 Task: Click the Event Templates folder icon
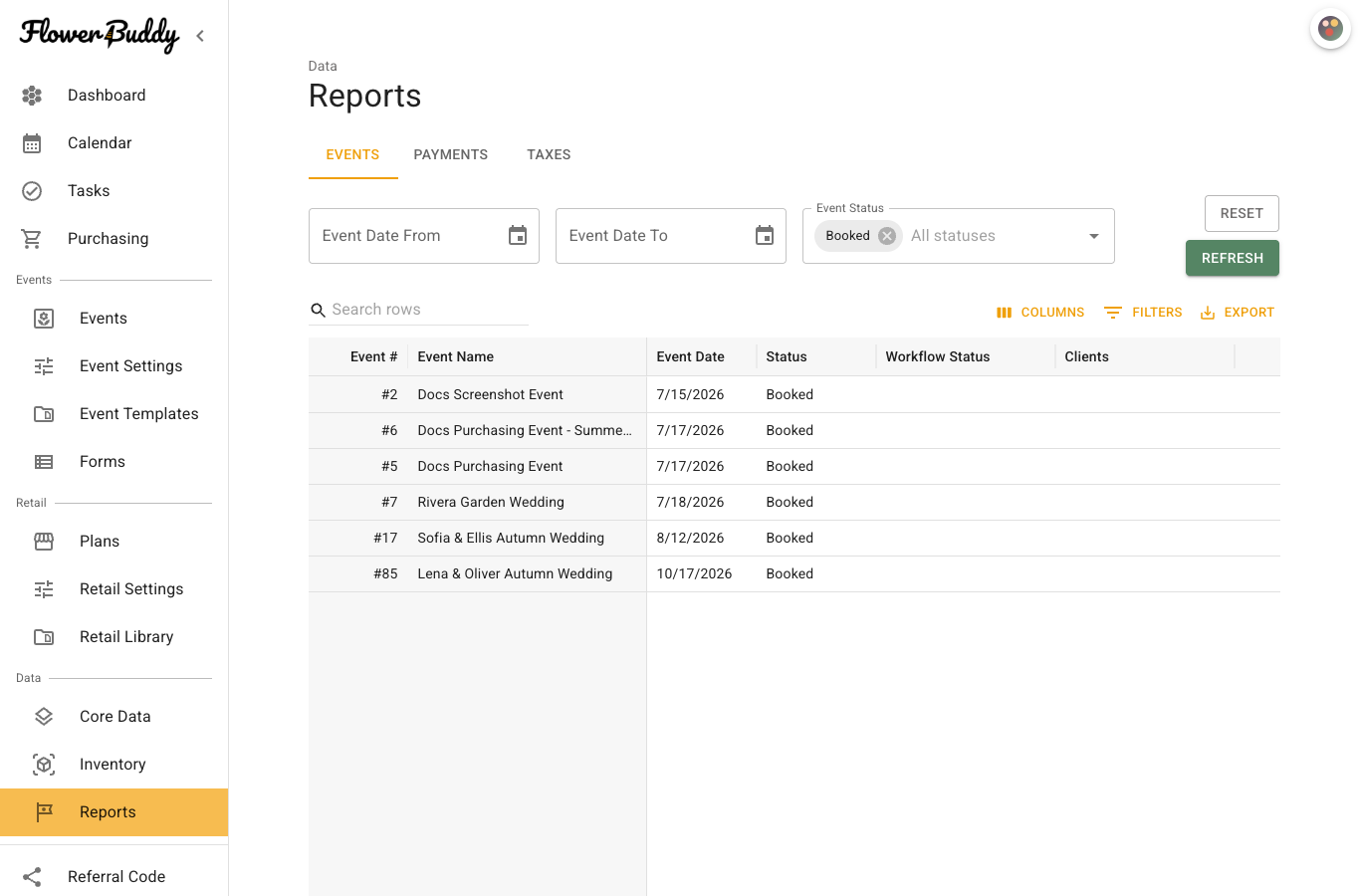(x=44, y=414)
